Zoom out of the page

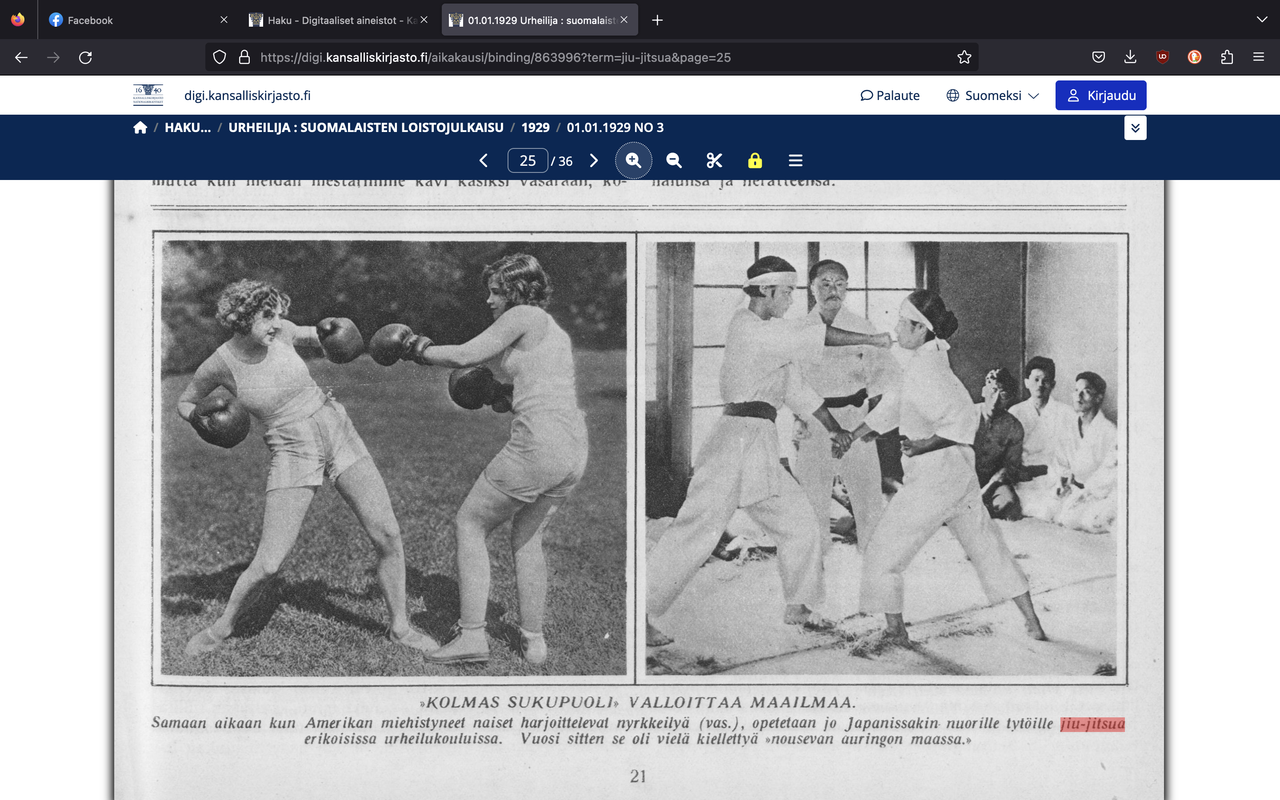[674, 160]
